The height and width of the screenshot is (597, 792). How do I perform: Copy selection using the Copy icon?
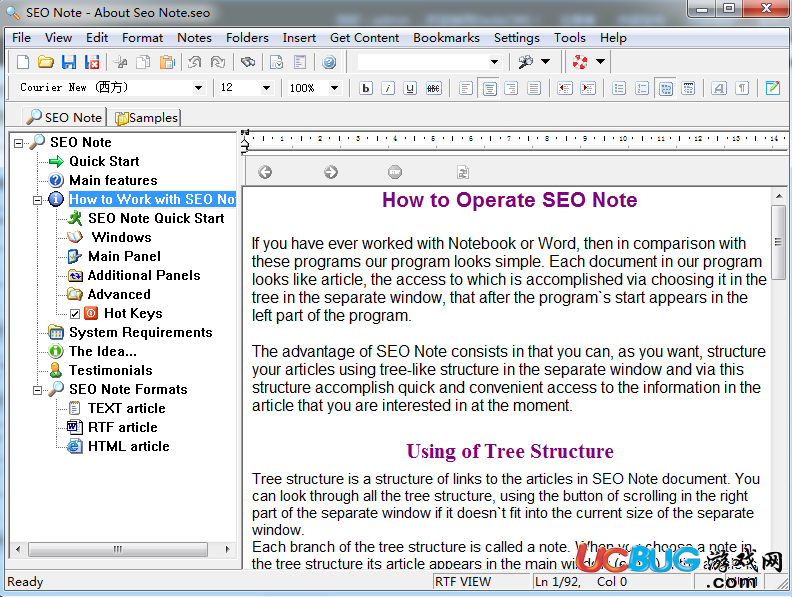tap(143, 62)
